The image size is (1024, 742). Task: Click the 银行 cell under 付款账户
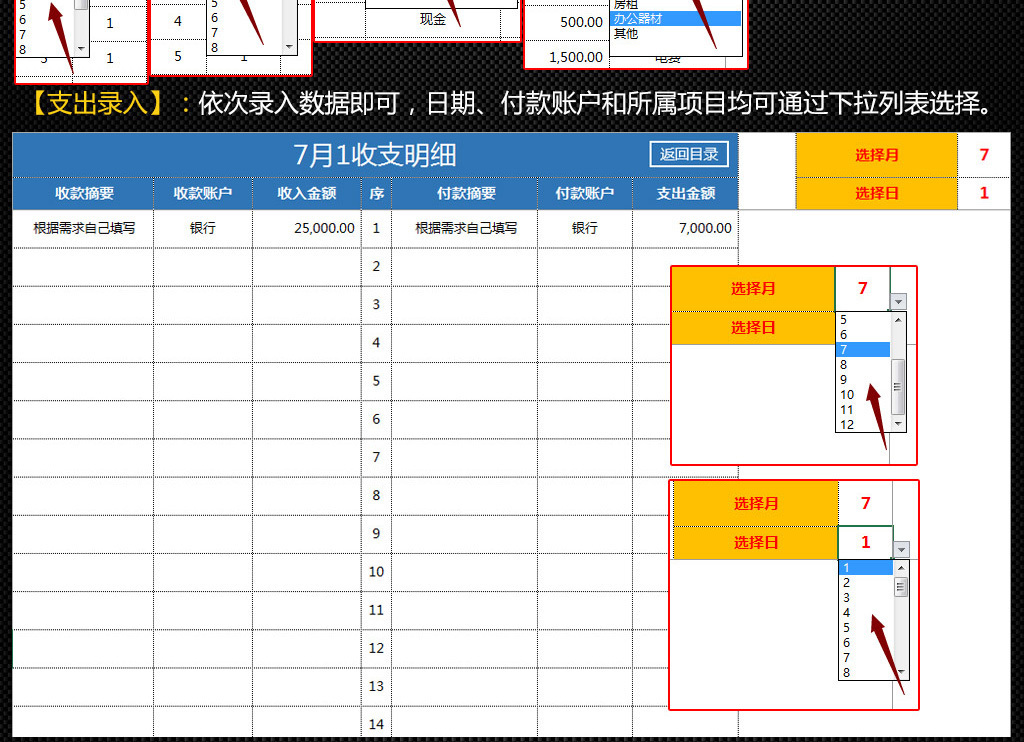(585, 228)
